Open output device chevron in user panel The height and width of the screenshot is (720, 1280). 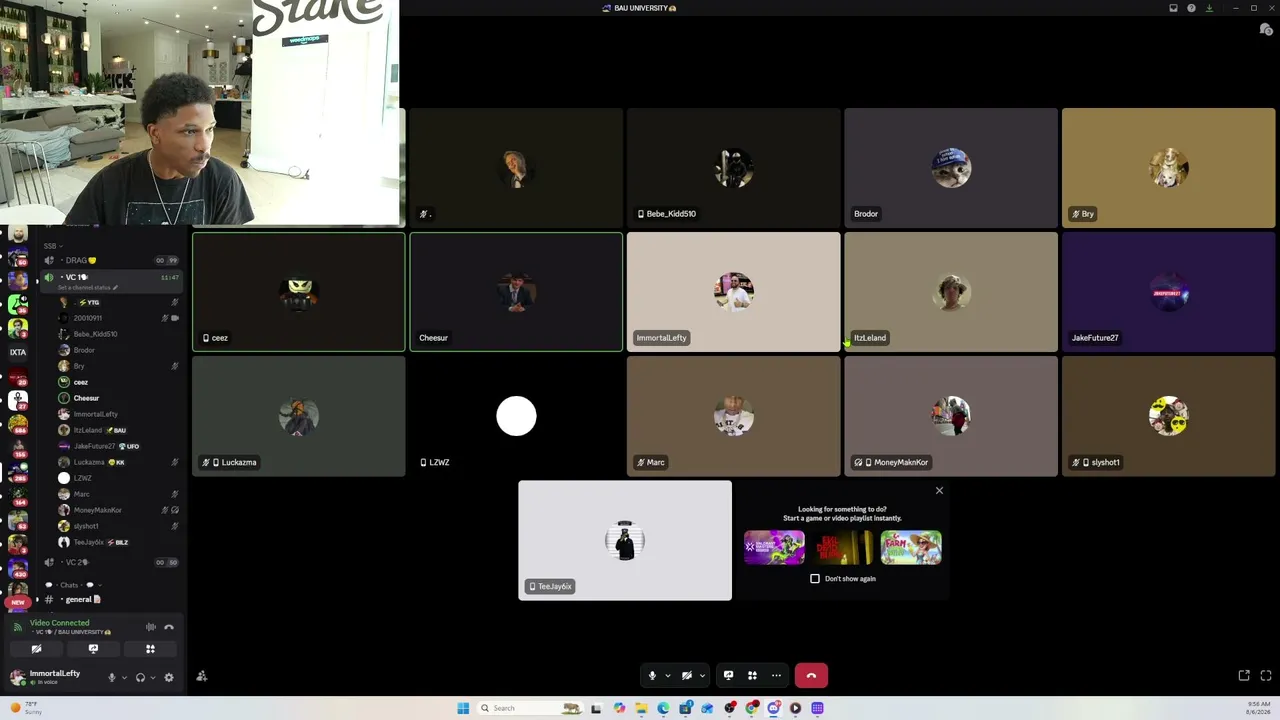[153, 677]
